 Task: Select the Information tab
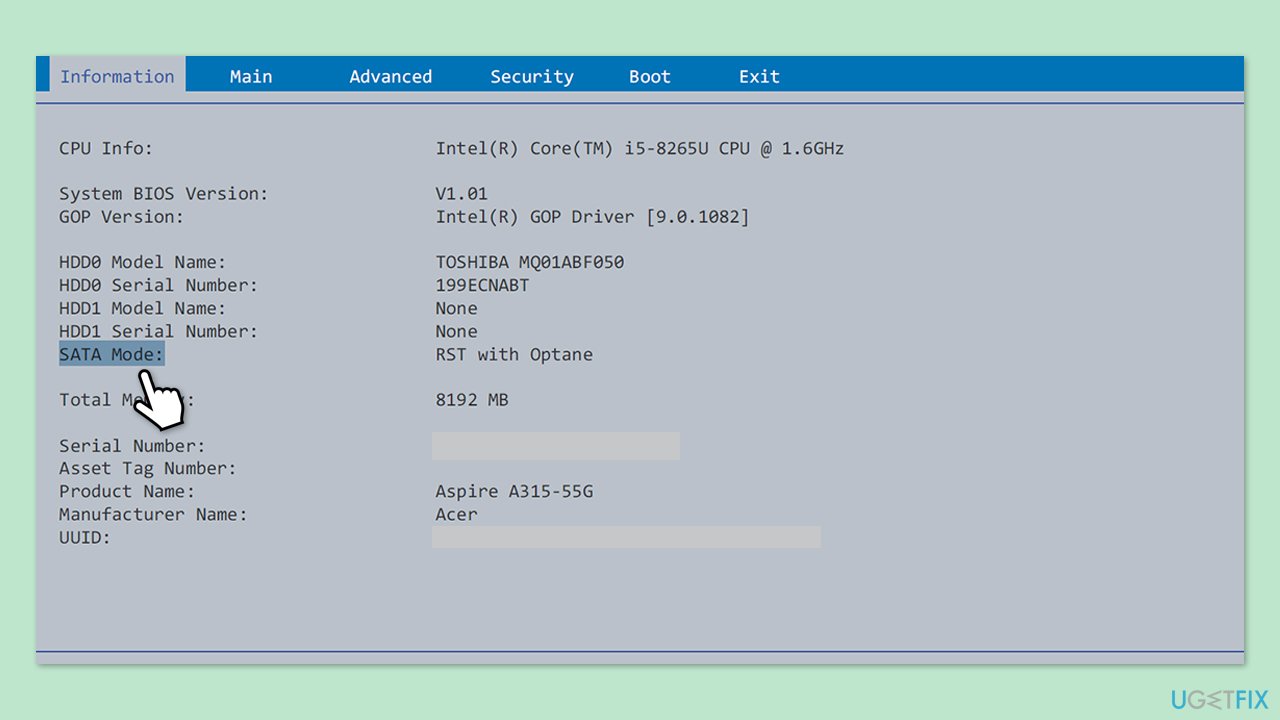[x=117, y=76]
